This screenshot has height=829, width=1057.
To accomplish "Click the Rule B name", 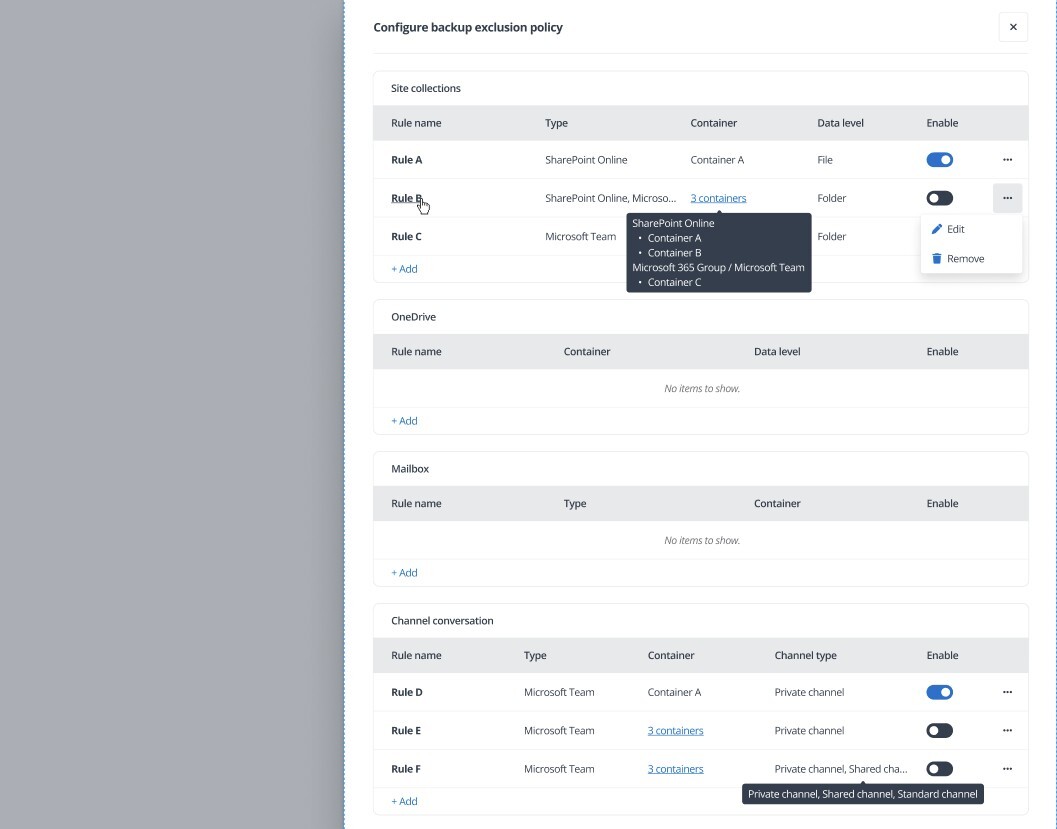I will coord(406,198).
